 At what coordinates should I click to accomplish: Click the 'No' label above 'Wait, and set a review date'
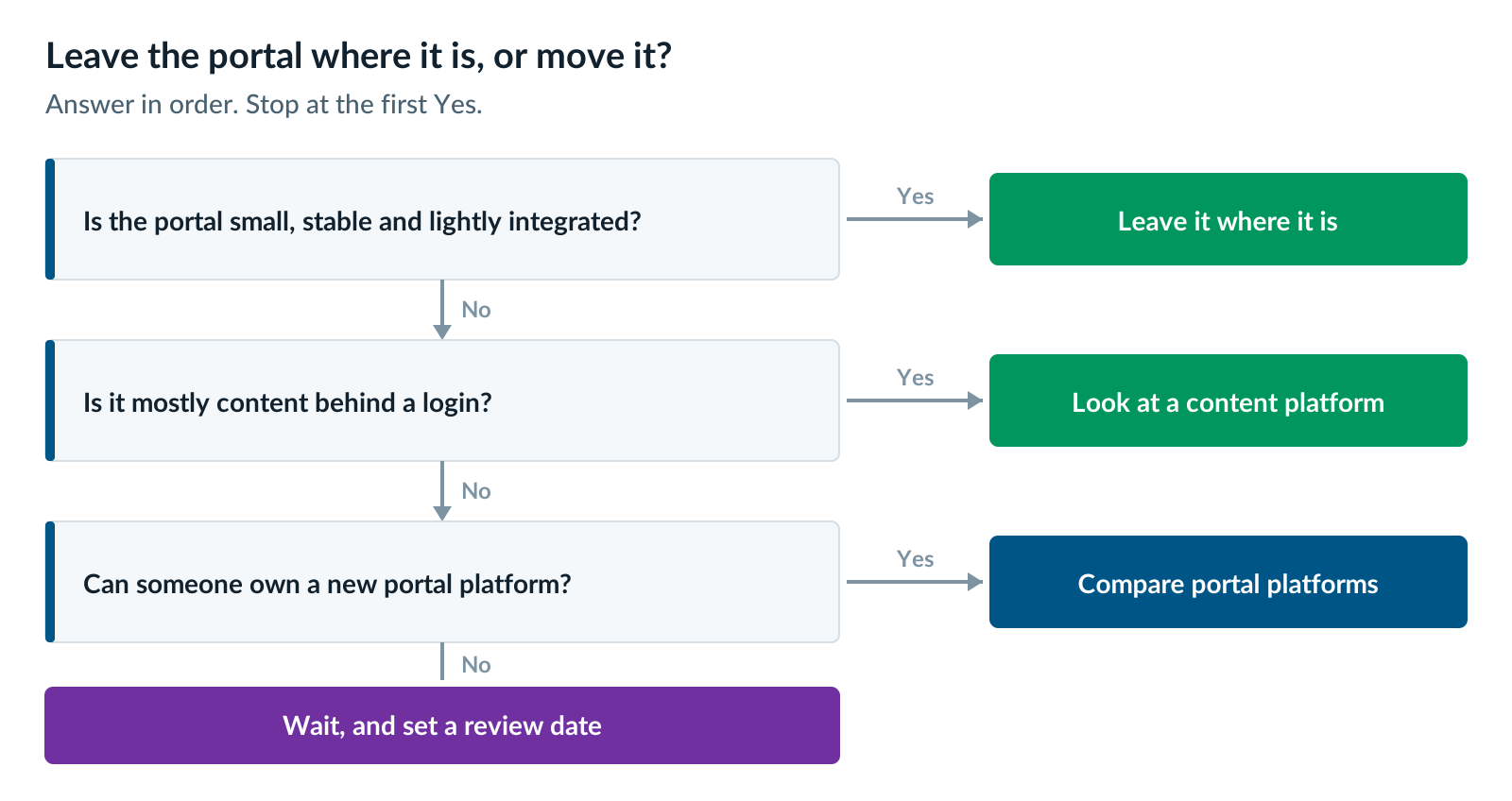point(476,665)
